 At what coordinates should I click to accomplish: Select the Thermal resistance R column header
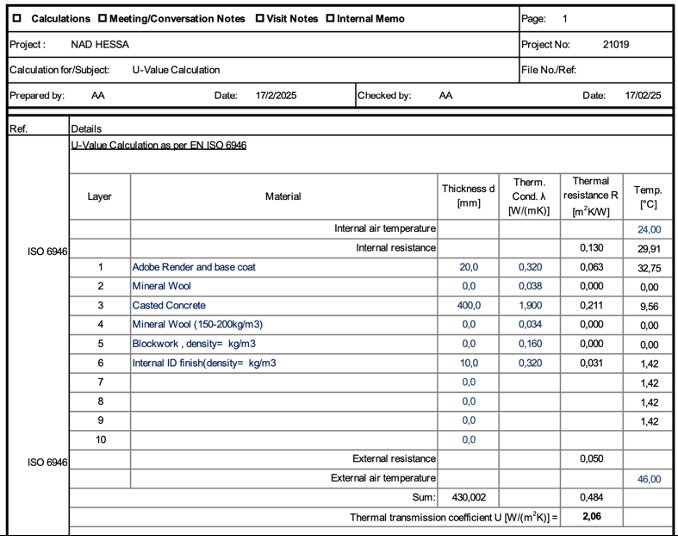pos(591,196)
